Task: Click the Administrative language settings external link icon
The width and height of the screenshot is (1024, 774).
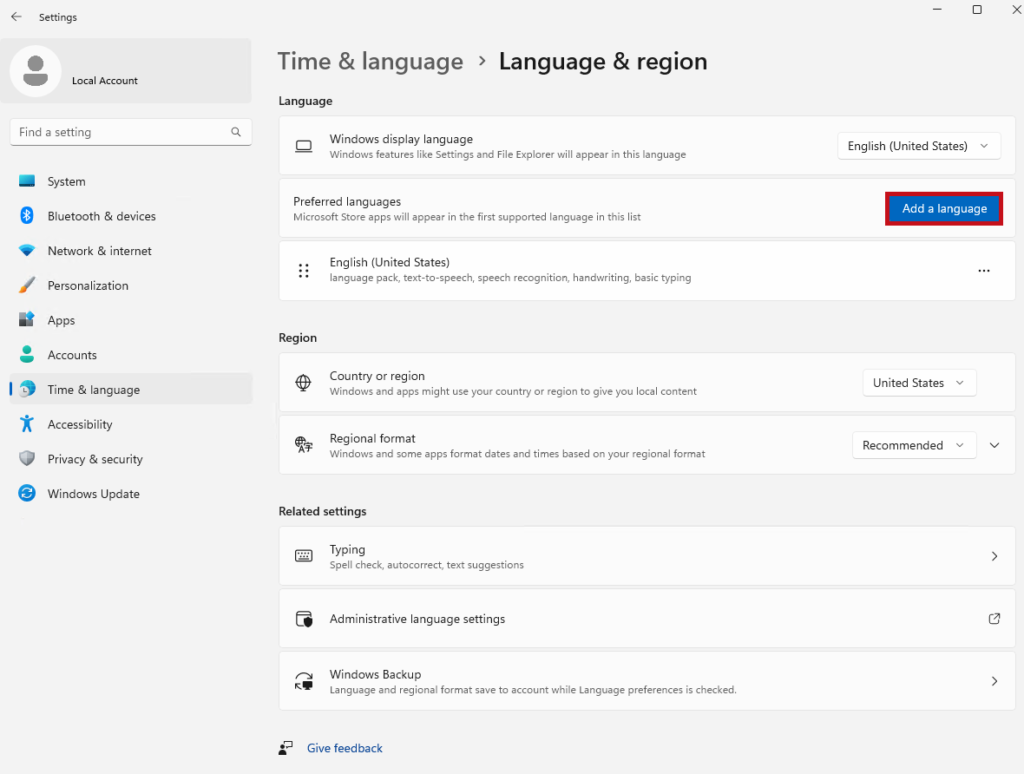Action: pos(994,619)
